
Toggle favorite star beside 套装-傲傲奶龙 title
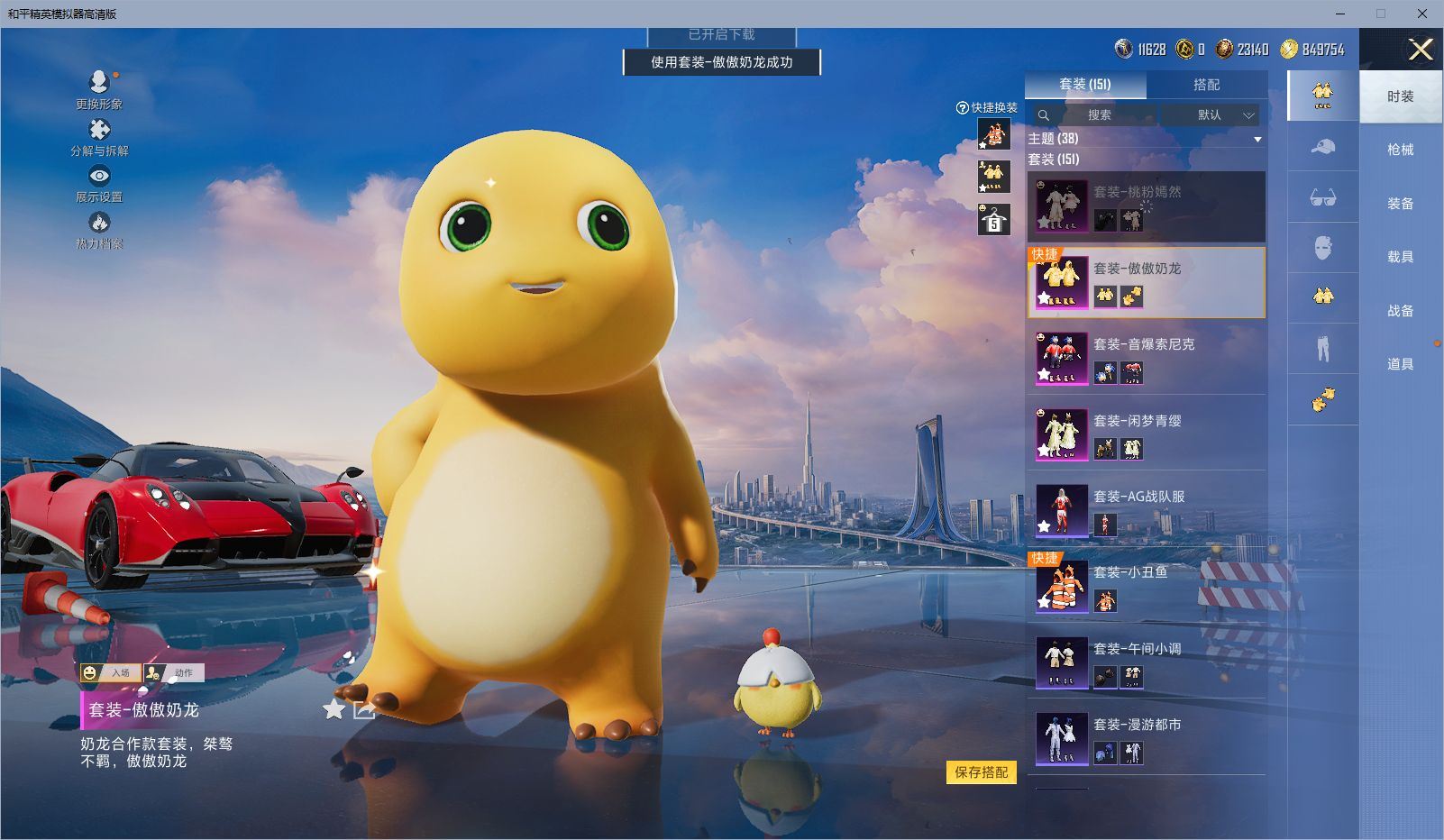pyautogui.click(x=334, y=710)
